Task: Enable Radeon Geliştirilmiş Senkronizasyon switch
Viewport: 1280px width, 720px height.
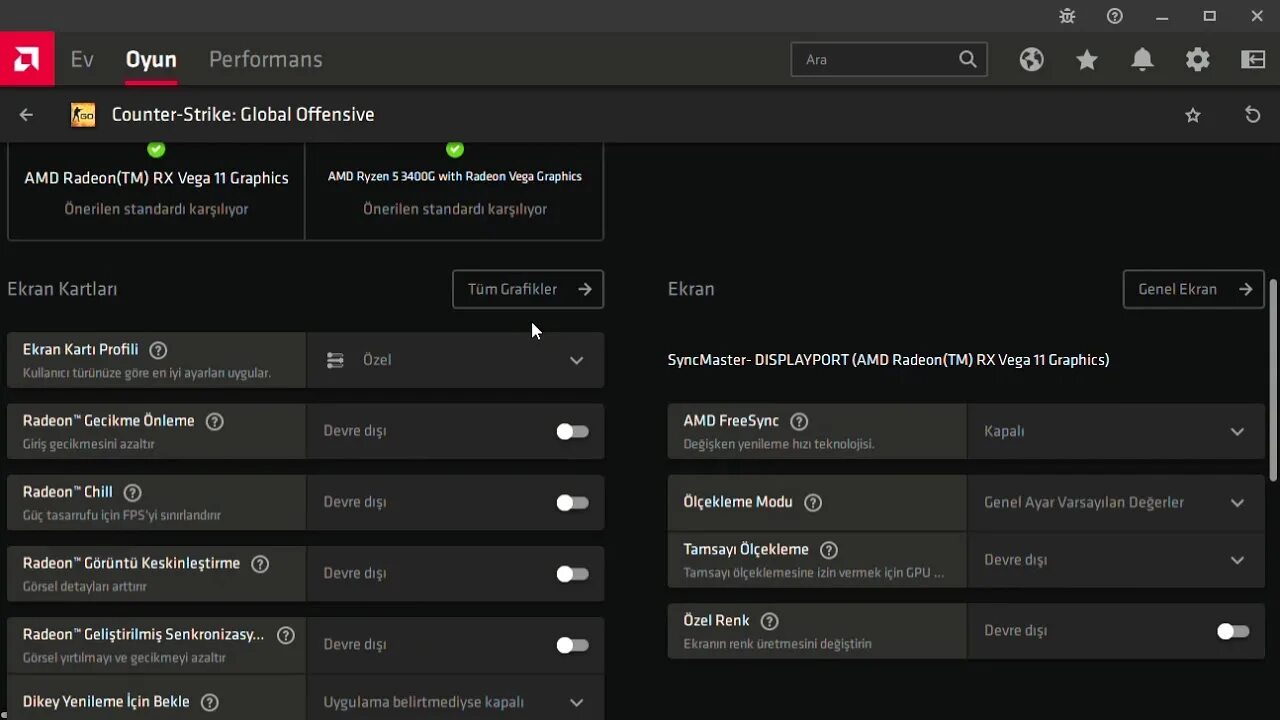Action: 572,645
